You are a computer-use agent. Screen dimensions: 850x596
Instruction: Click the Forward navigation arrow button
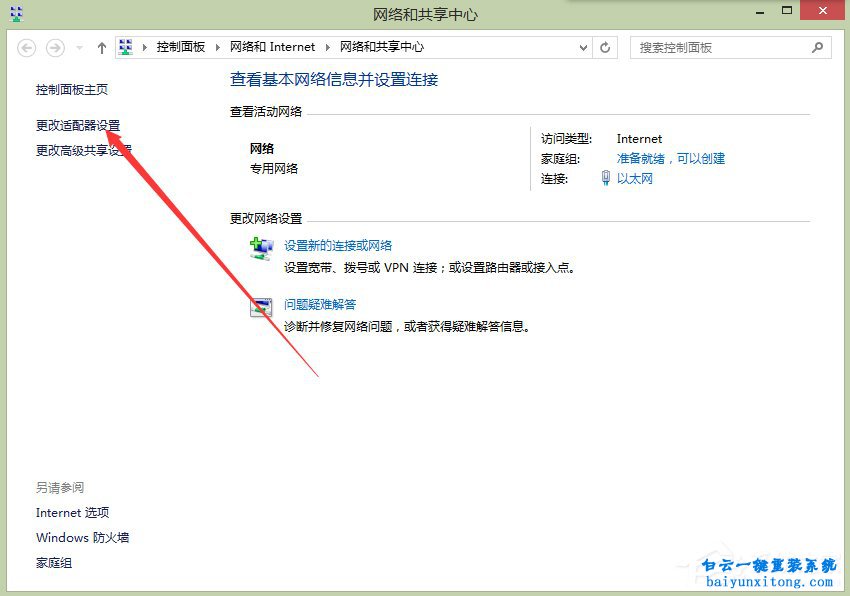click(56, 47)
